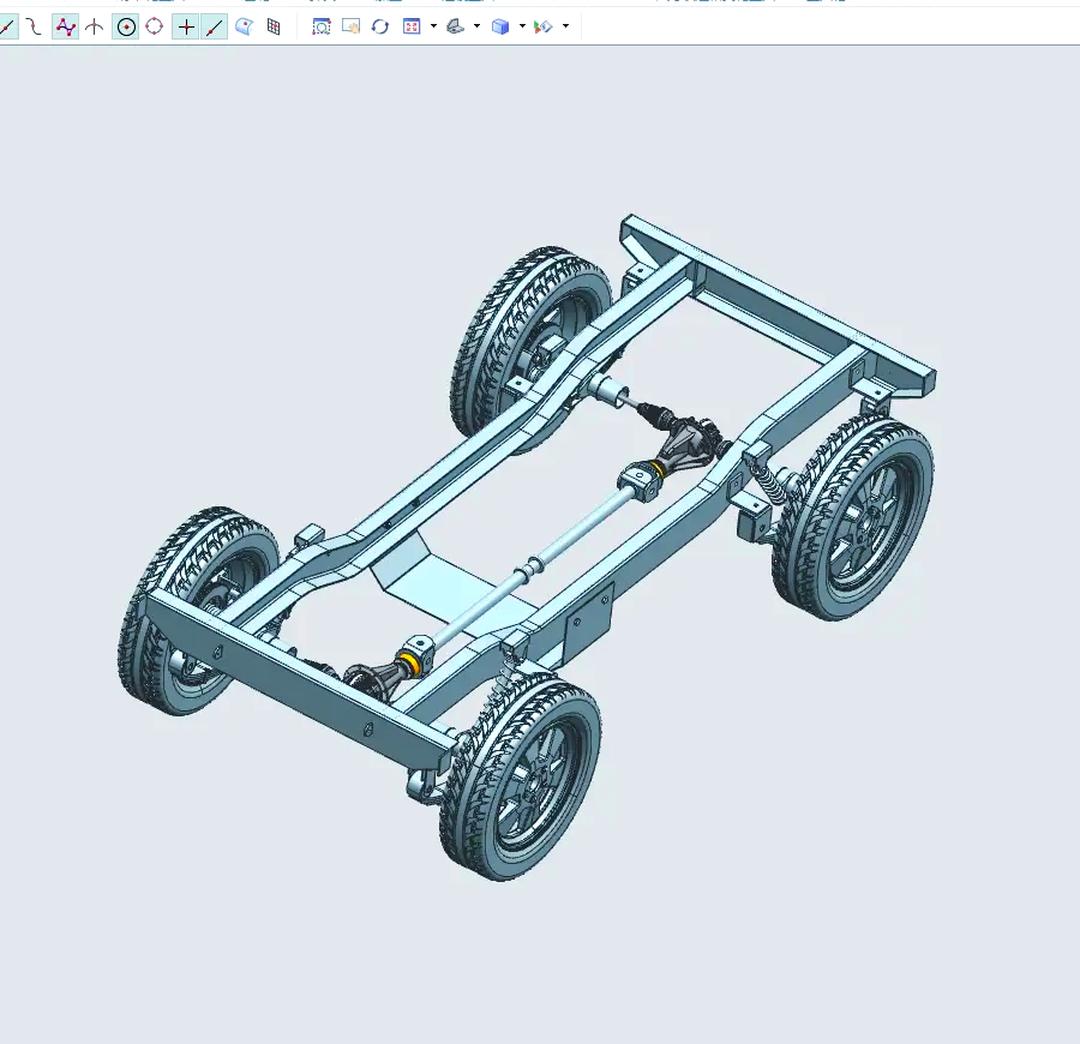Image resolution: width=1080 pixels, height=1044 pixels.
Task: Enable the Quadrant Point snap icon
Action: click(154, 27)
